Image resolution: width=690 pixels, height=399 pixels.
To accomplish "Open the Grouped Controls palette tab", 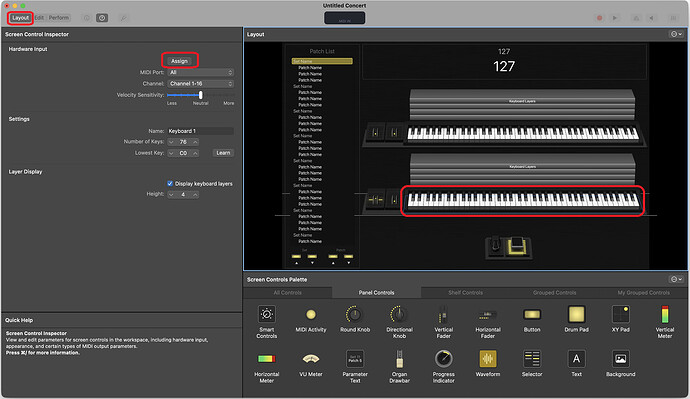I will tap(554, 293).
